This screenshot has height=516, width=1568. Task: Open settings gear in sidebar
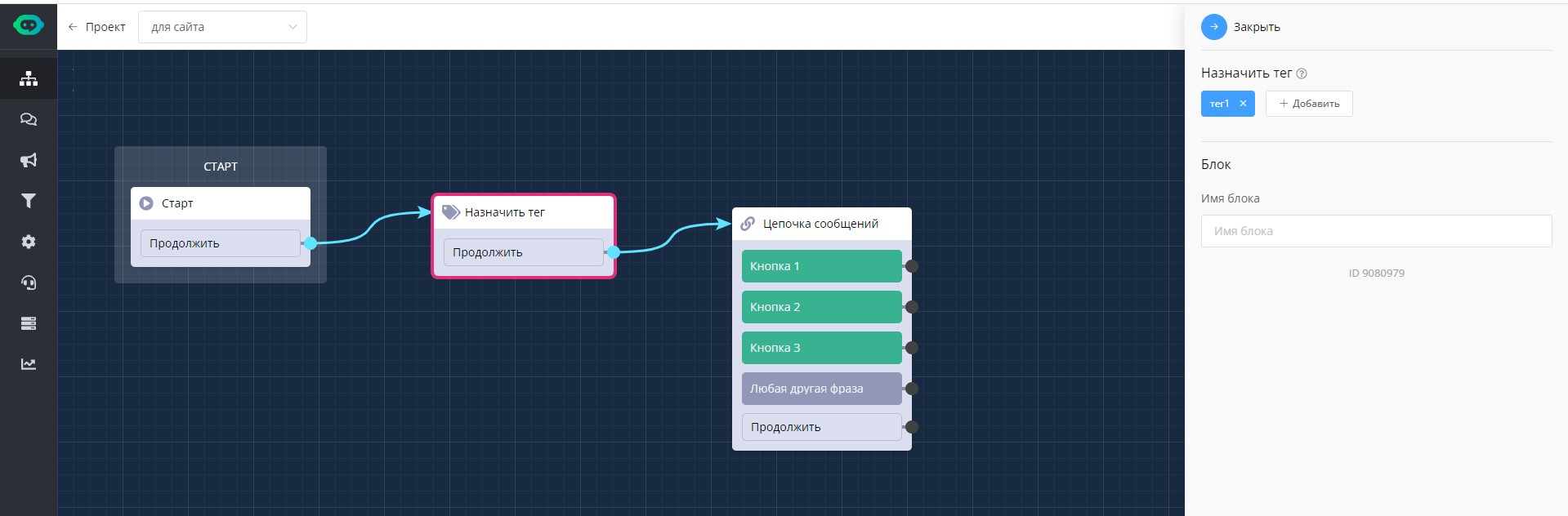(x=29, y=242)
